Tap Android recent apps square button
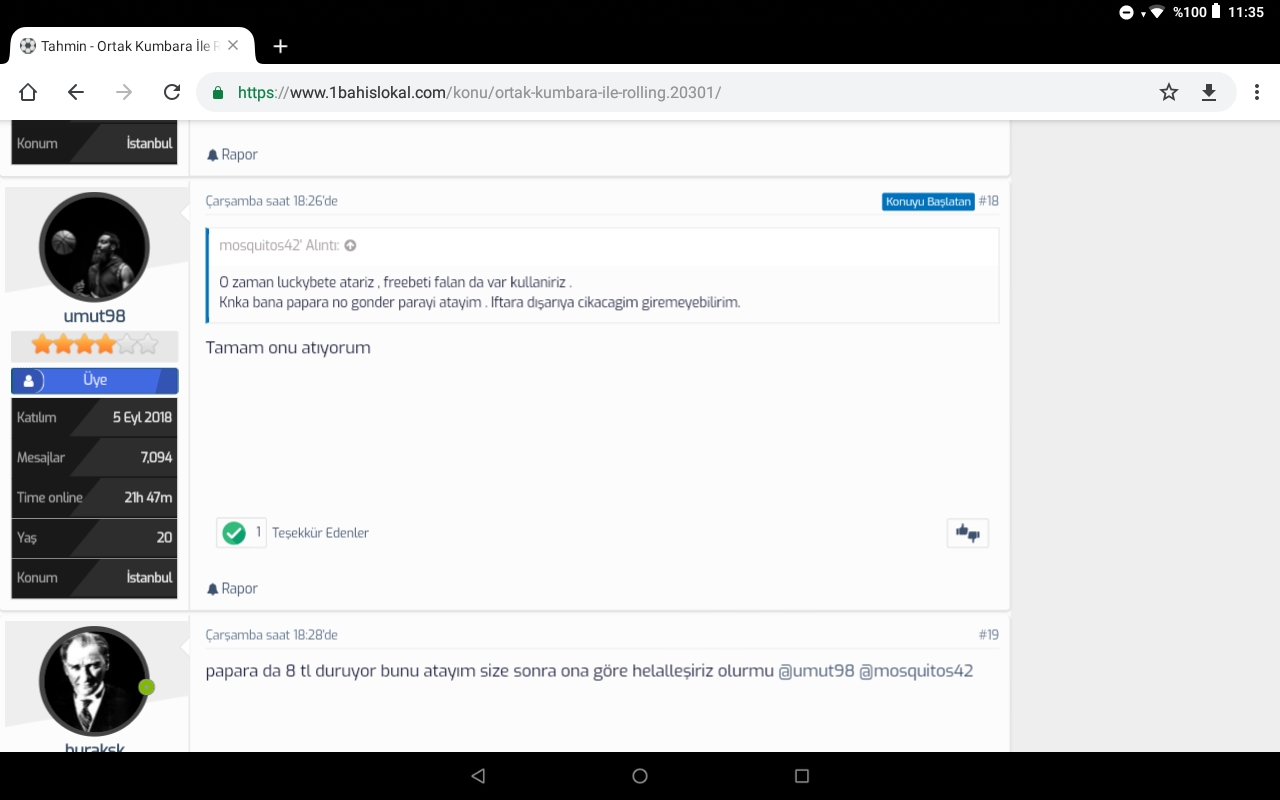 [801, 776]
